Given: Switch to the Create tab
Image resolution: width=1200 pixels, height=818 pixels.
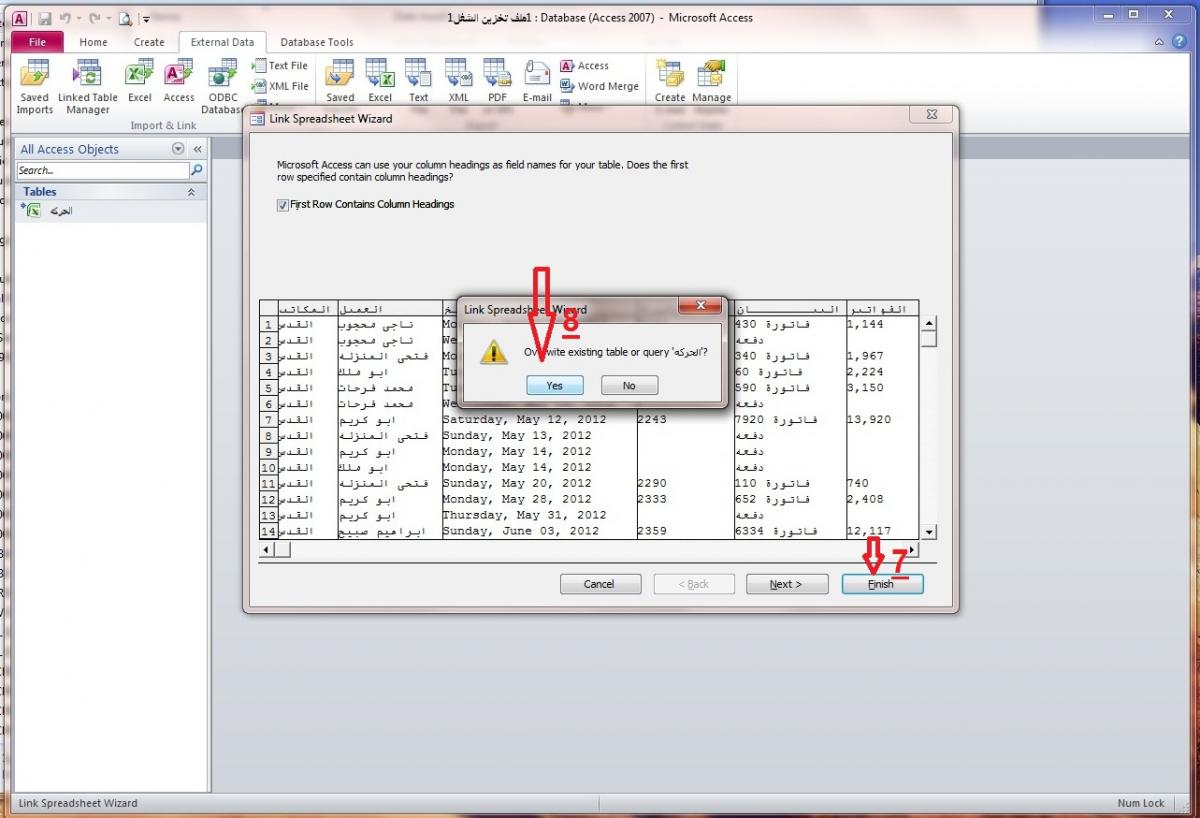Looking at the screenshot, I should 149,42.
